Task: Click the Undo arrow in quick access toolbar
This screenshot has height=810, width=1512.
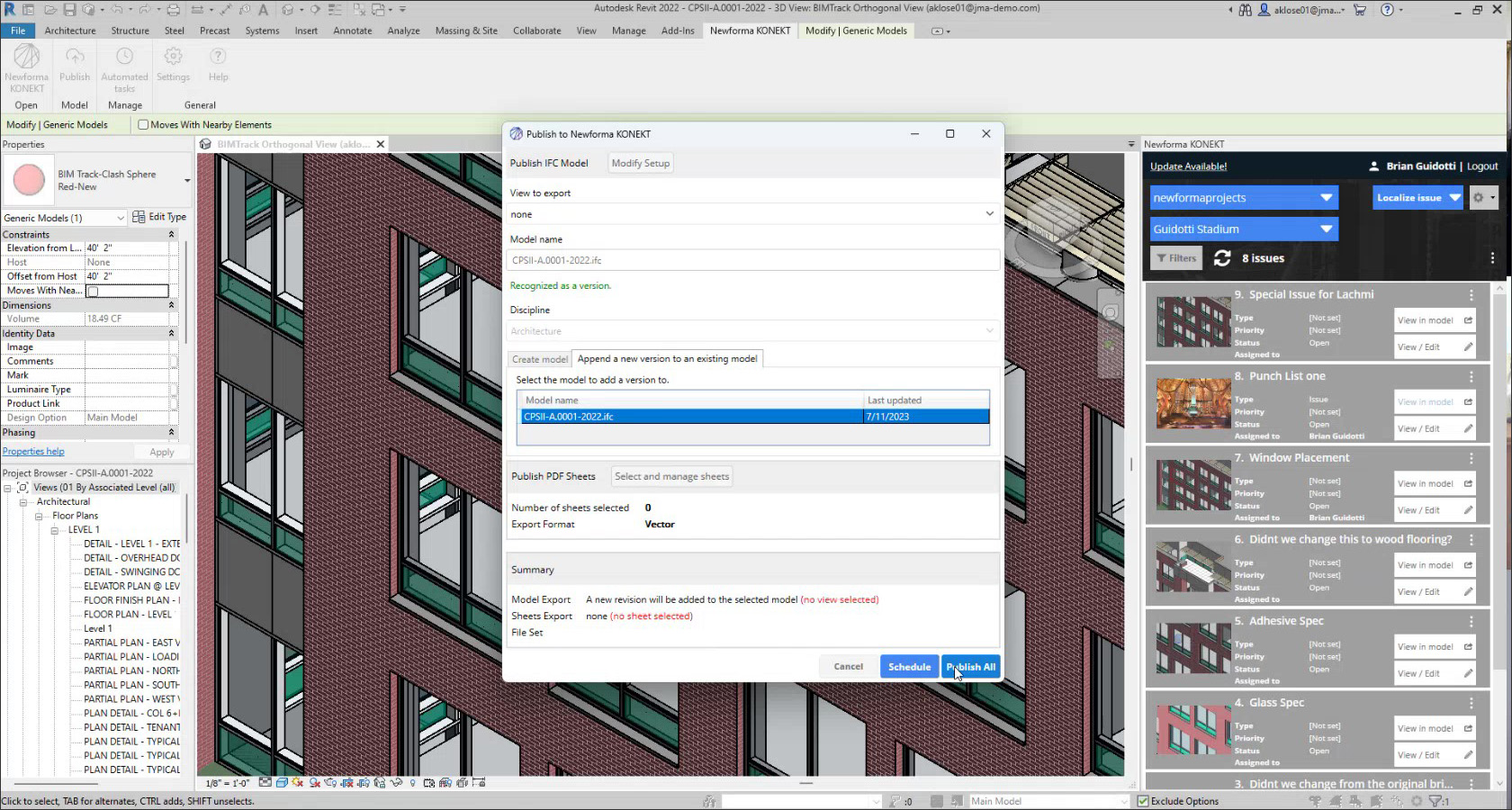Action: point(118,10)
